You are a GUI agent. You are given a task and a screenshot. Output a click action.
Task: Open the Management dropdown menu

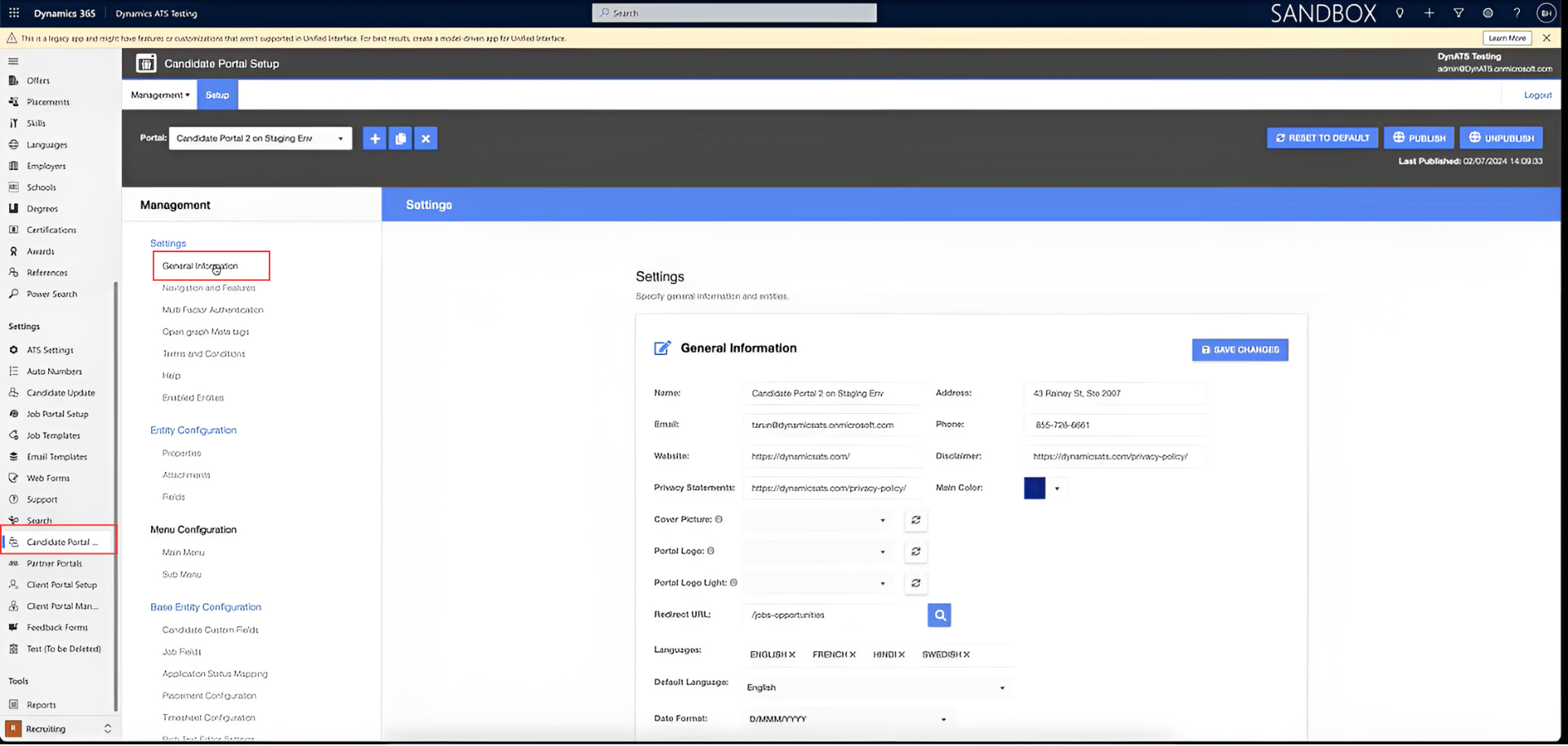click(160, 95)
